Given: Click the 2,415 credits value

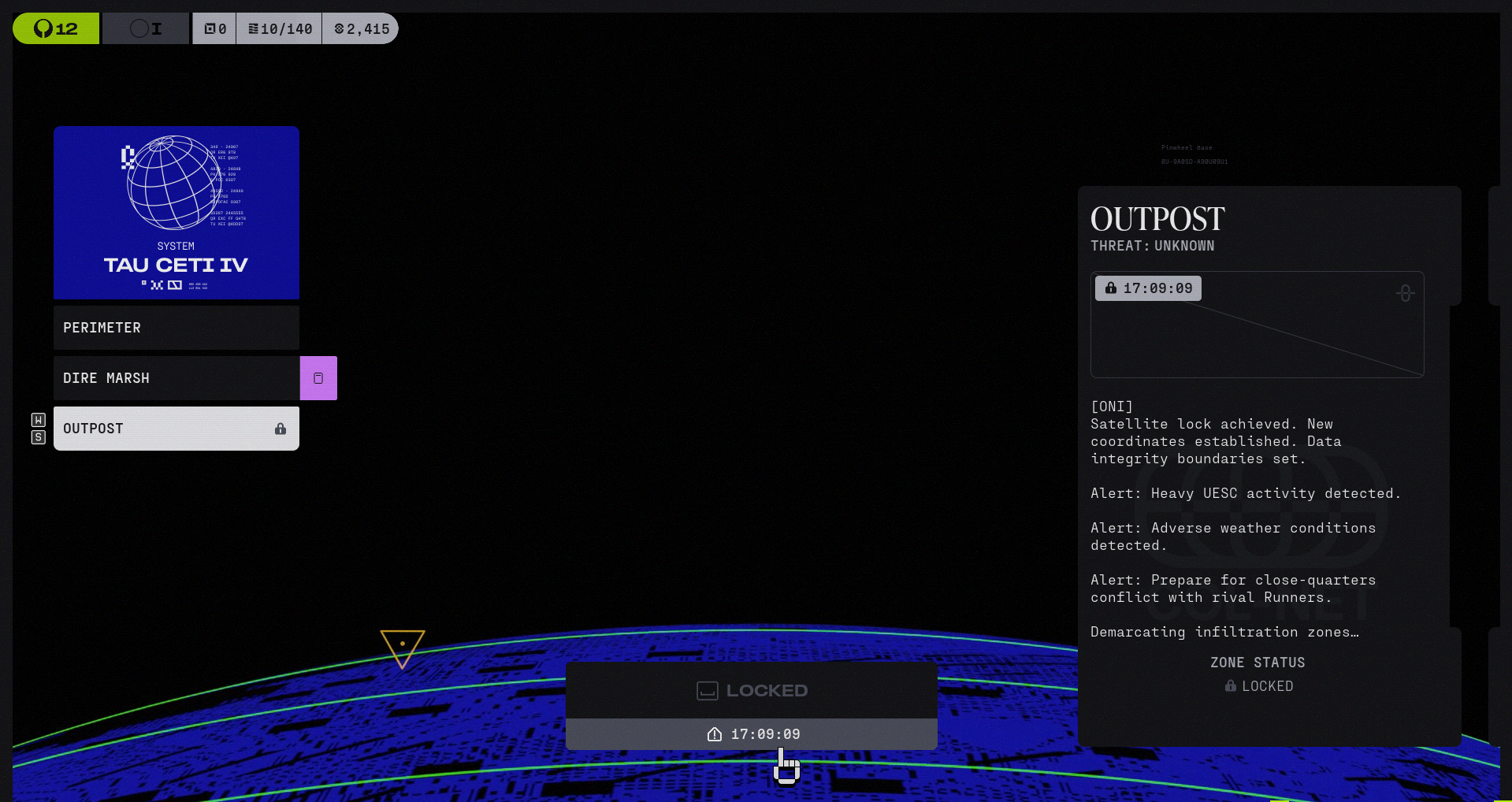Looking at the screenshot, I should pyautogui.click(x=368, y=29).
